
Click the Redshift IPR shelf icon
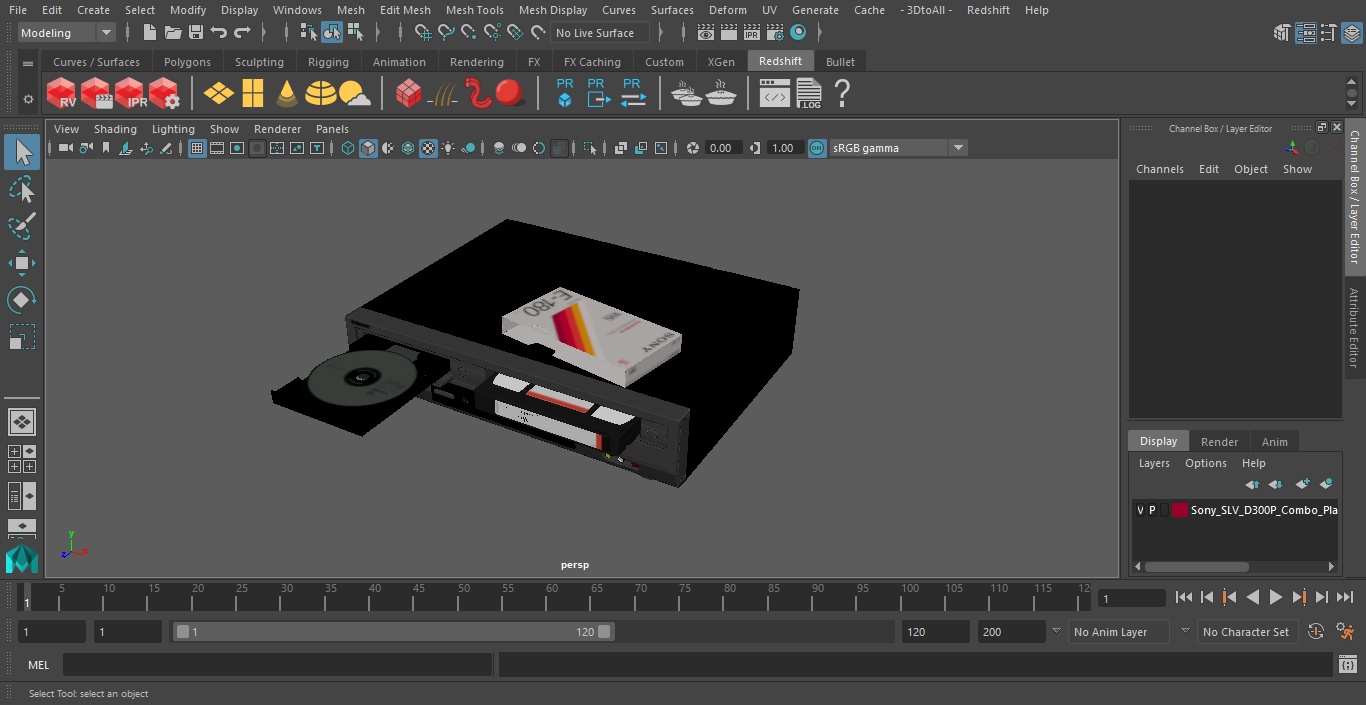[130, 94]
